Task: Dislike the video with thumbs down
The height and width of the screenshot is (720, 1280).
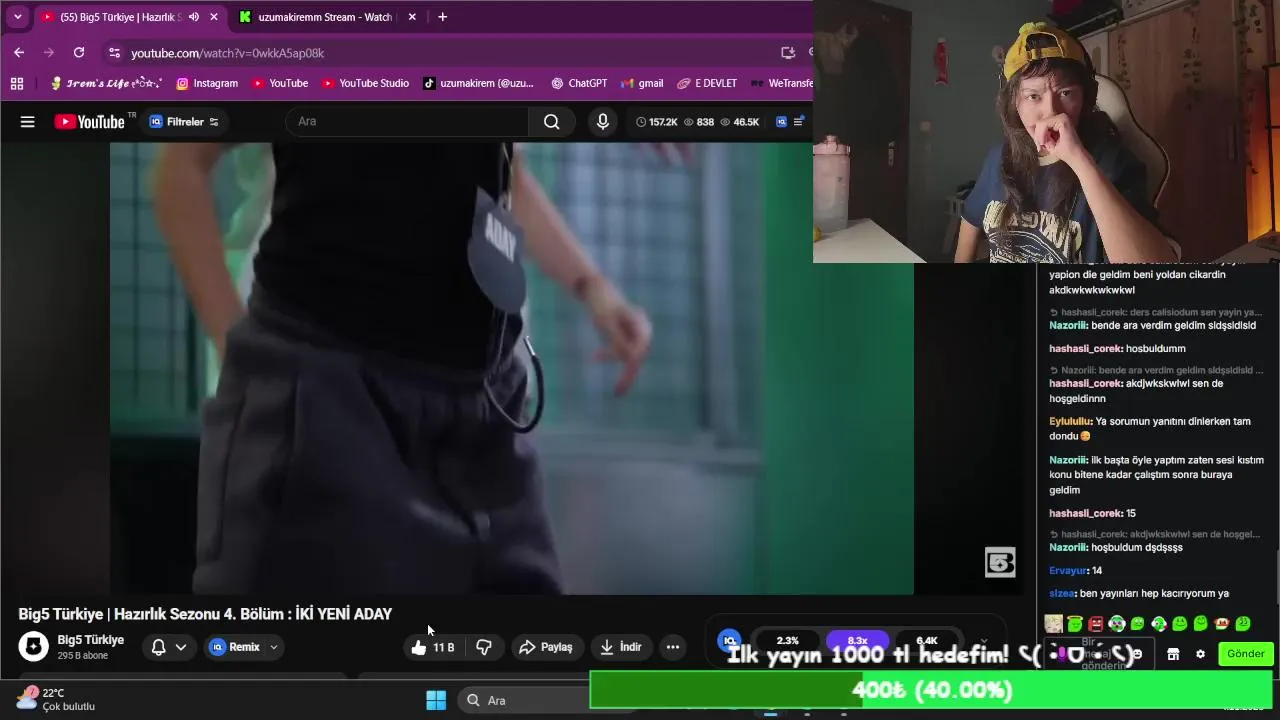Action: (484, 647)
